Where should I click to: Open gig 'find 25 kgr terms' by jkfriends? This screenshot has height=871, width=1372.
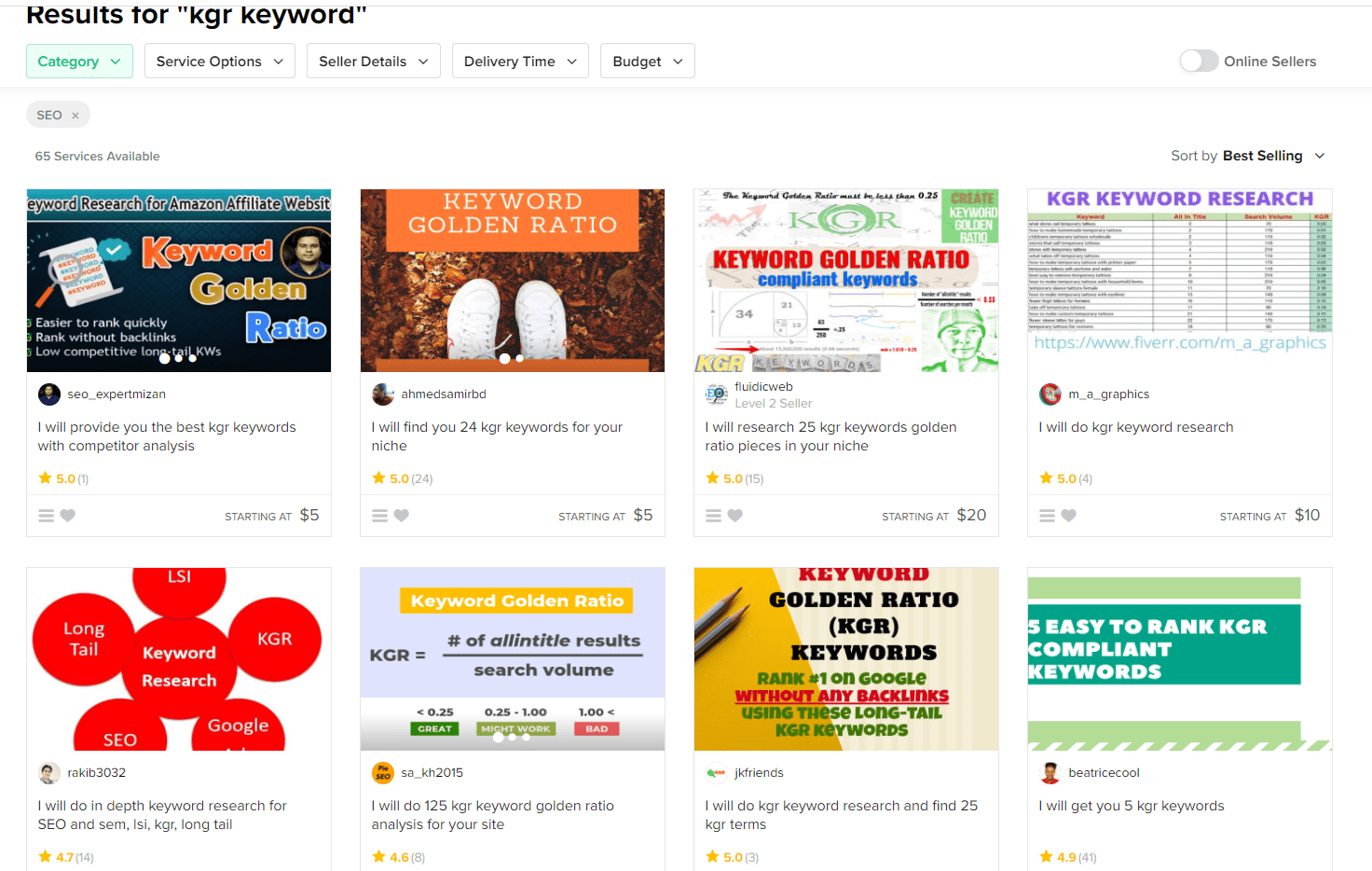842,815
